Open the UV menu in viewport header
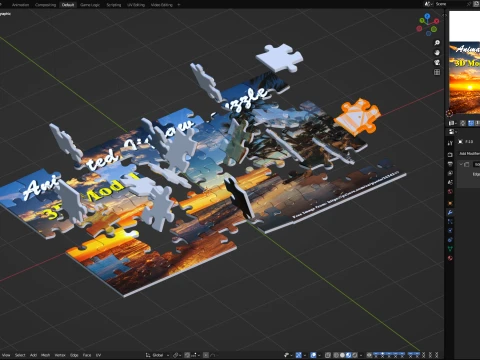This screenshot has height=360, width=480. [98, 355]
